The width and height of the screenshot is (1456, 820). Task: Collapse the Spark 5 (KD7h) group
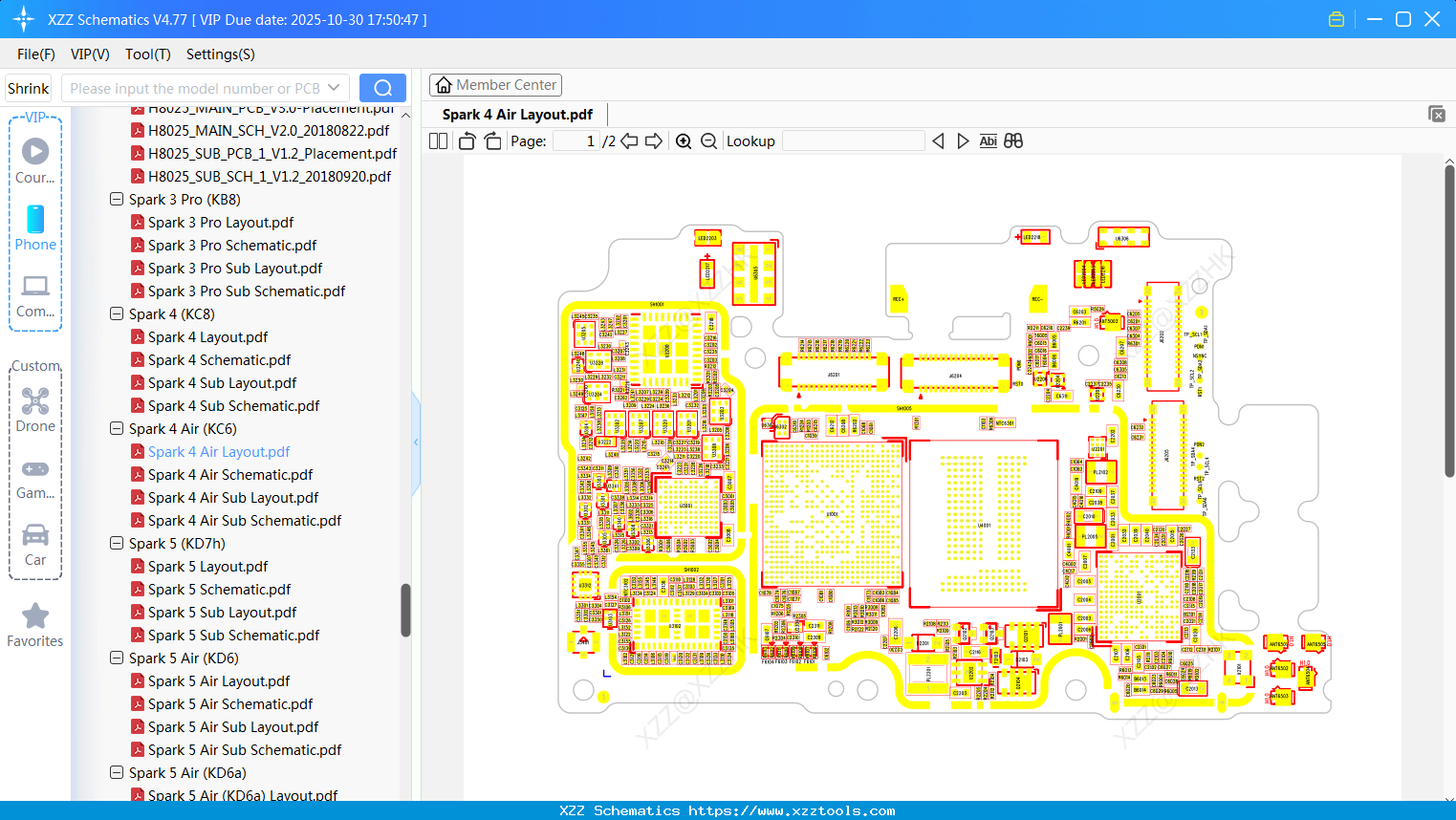(x=116, y=543)
